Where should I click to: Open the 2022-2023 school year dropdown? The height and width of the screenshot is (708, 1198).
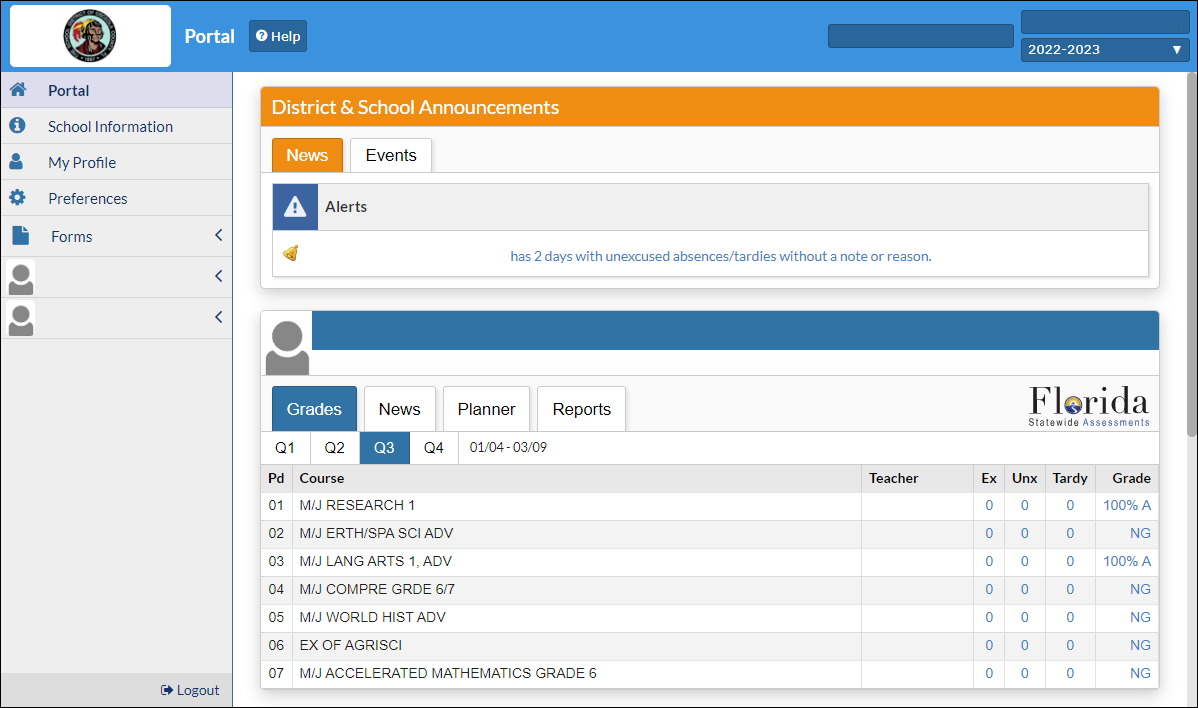pos(1104,50)
